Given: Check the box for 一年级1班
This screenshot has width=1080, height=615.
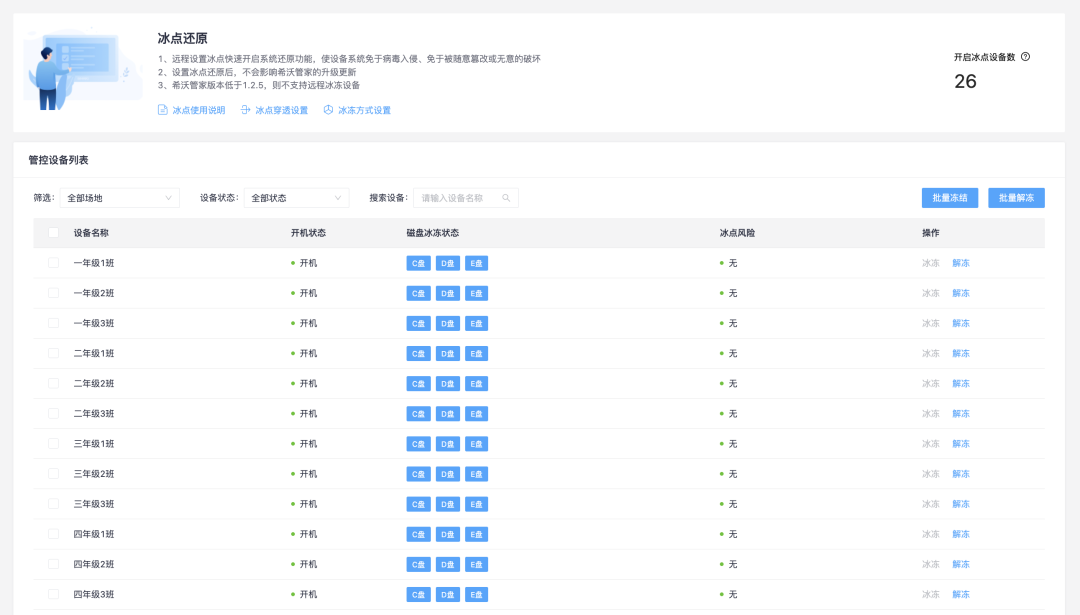Looking at the screenshot, I should tap(53, 263).
